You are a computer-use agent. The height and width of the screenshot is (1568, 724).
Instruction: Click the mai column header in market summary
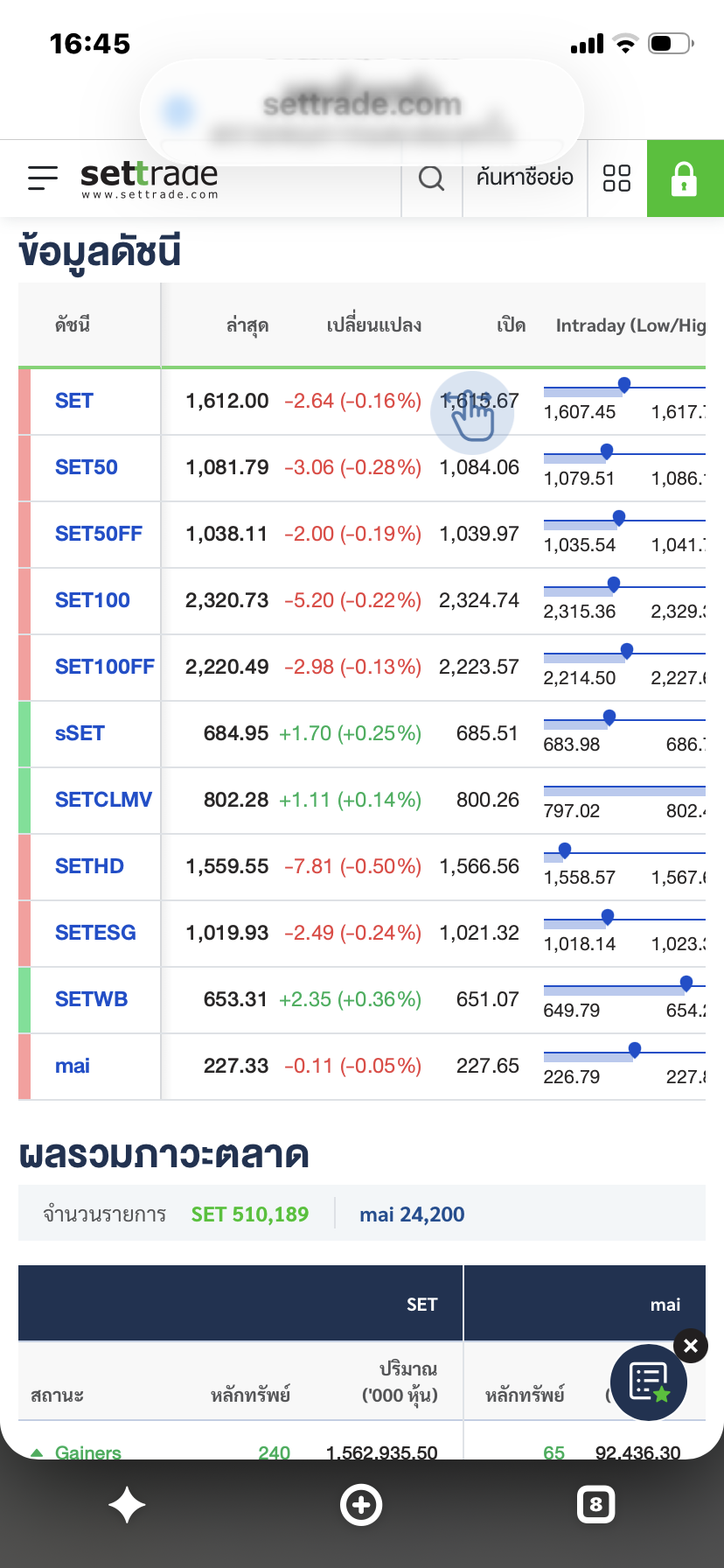click(x=665, y=1305)
